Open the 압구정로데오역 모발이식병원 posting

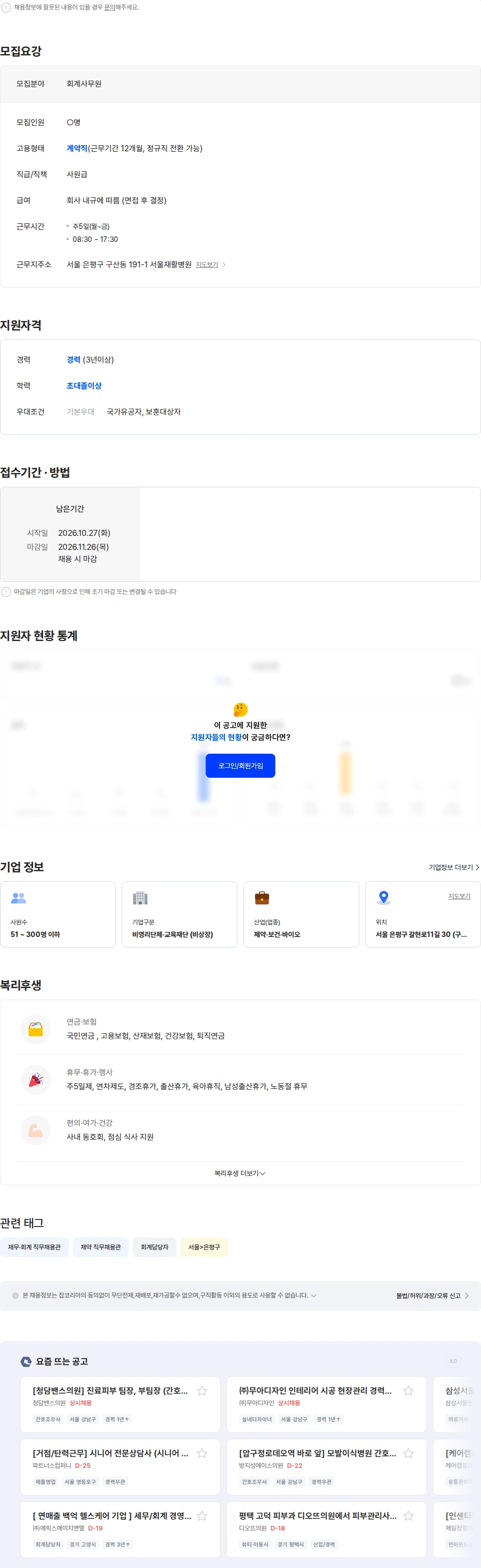pyautogui.click(x=317, y=1453)
